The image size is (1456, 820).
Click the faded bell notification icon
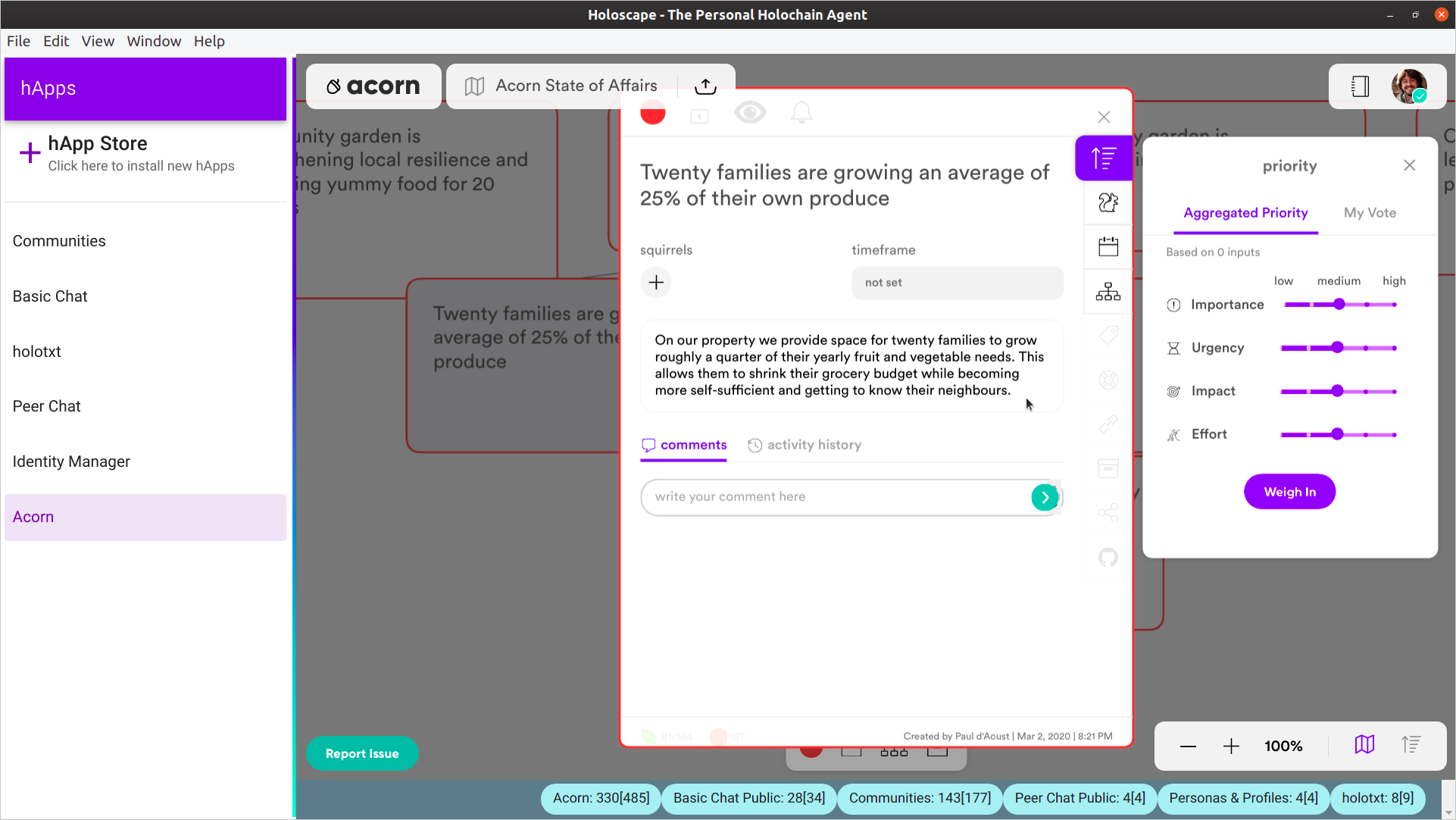pos(801,113)
